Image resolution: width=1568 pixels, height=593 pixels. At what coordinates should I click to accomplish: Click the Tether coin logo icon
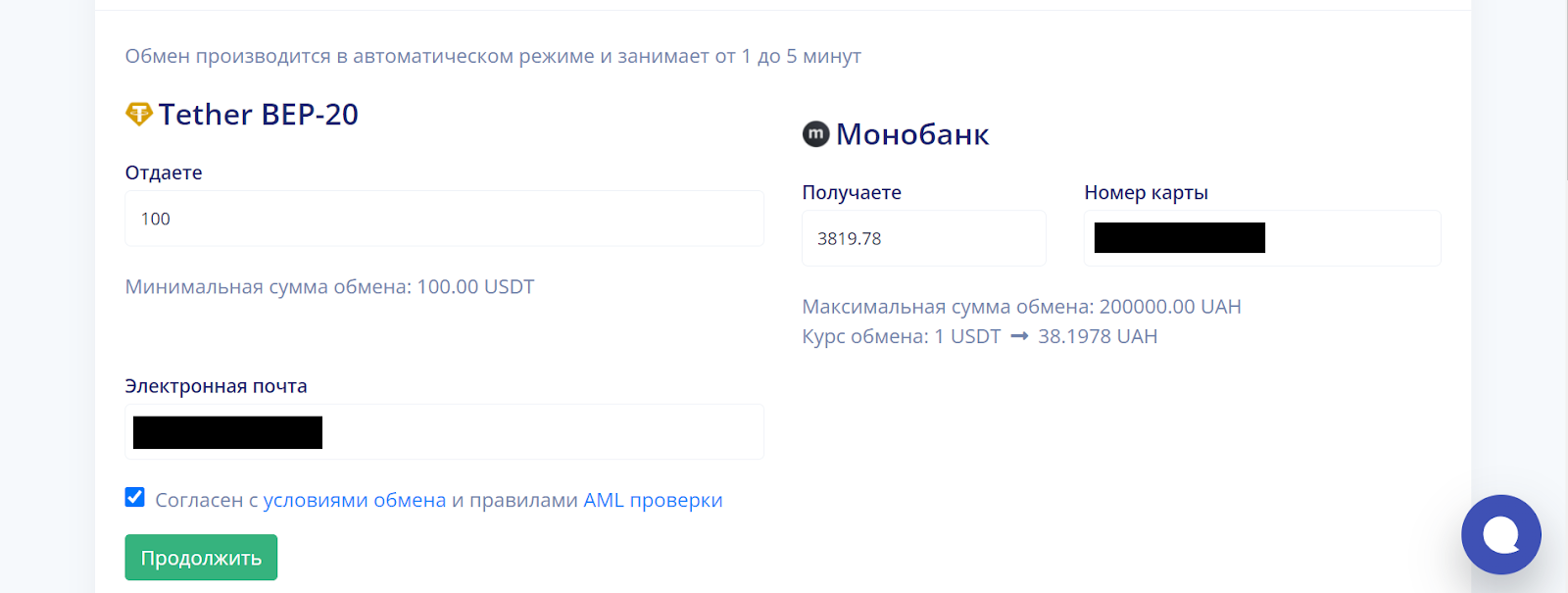139,114
